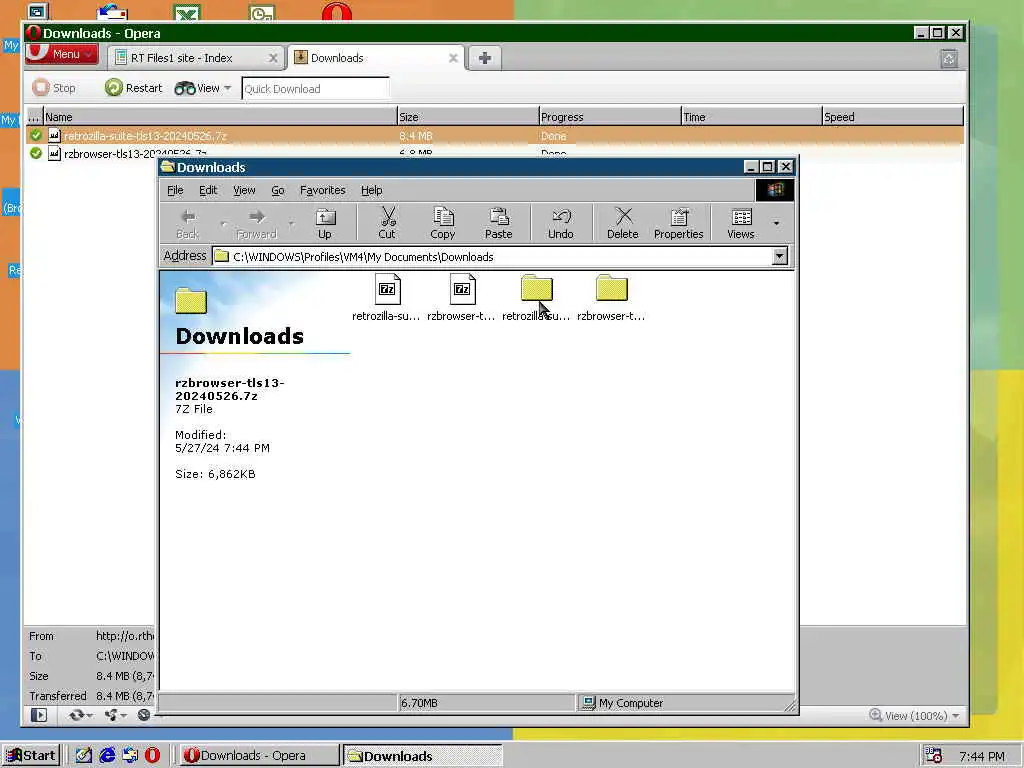Click the Start button
The height and width of the screenshot is (768, 1024).
pos(31,756)
